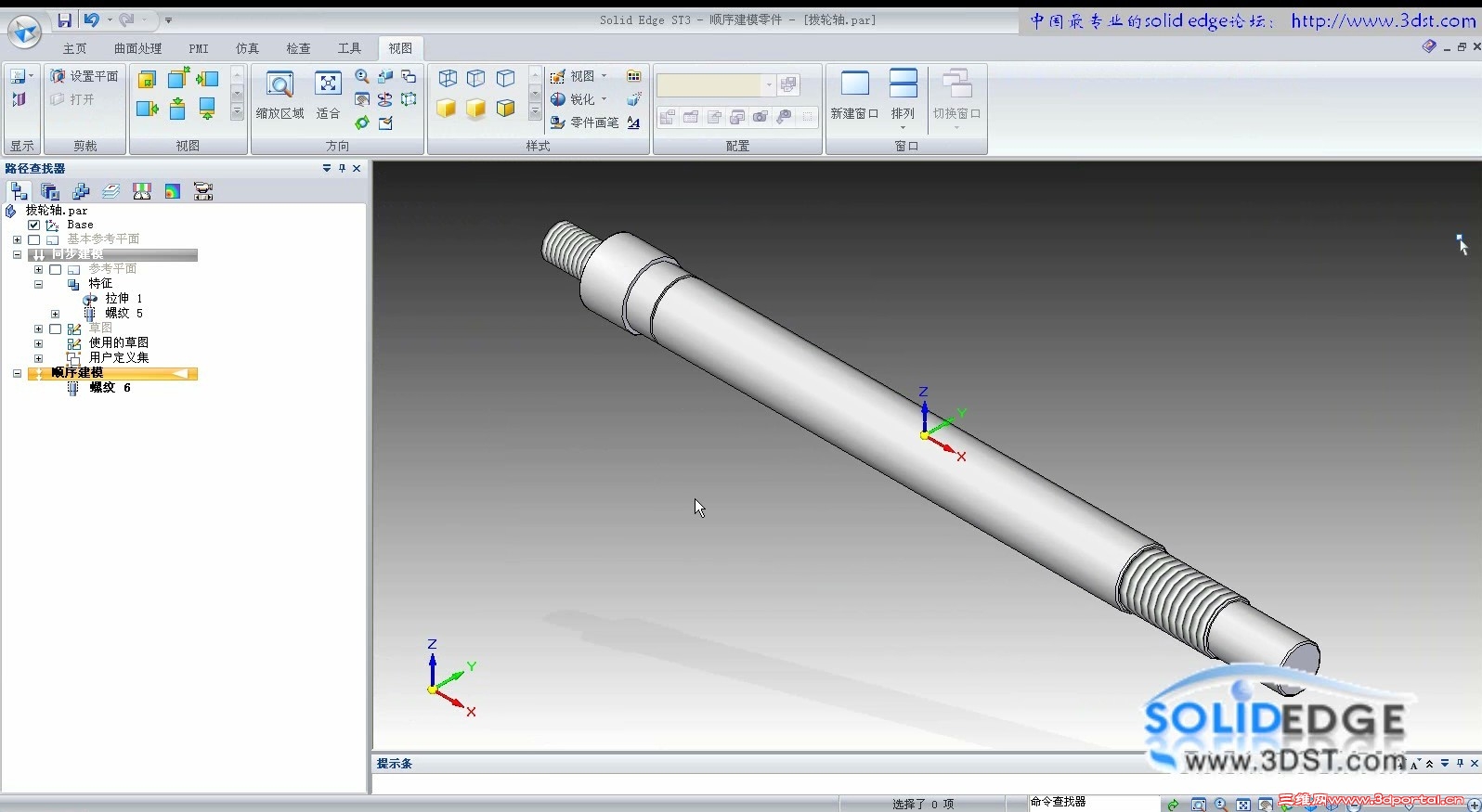Open the simulation color-map tab in PathFinder

[x=173, y=191]
